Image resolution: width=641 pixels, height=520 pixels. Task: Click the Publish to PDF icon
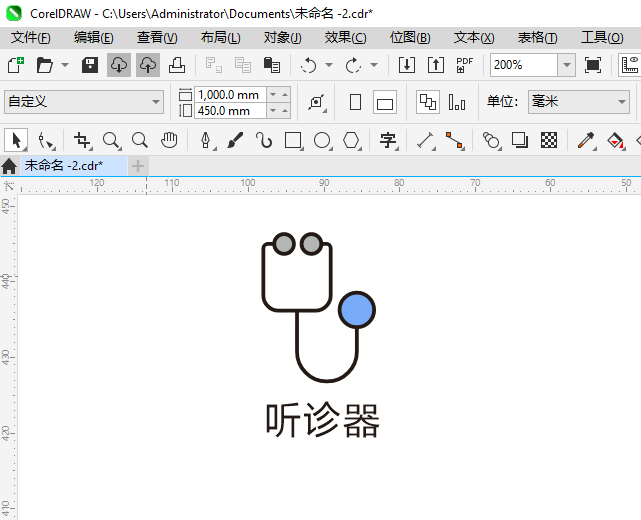(464, 65)
